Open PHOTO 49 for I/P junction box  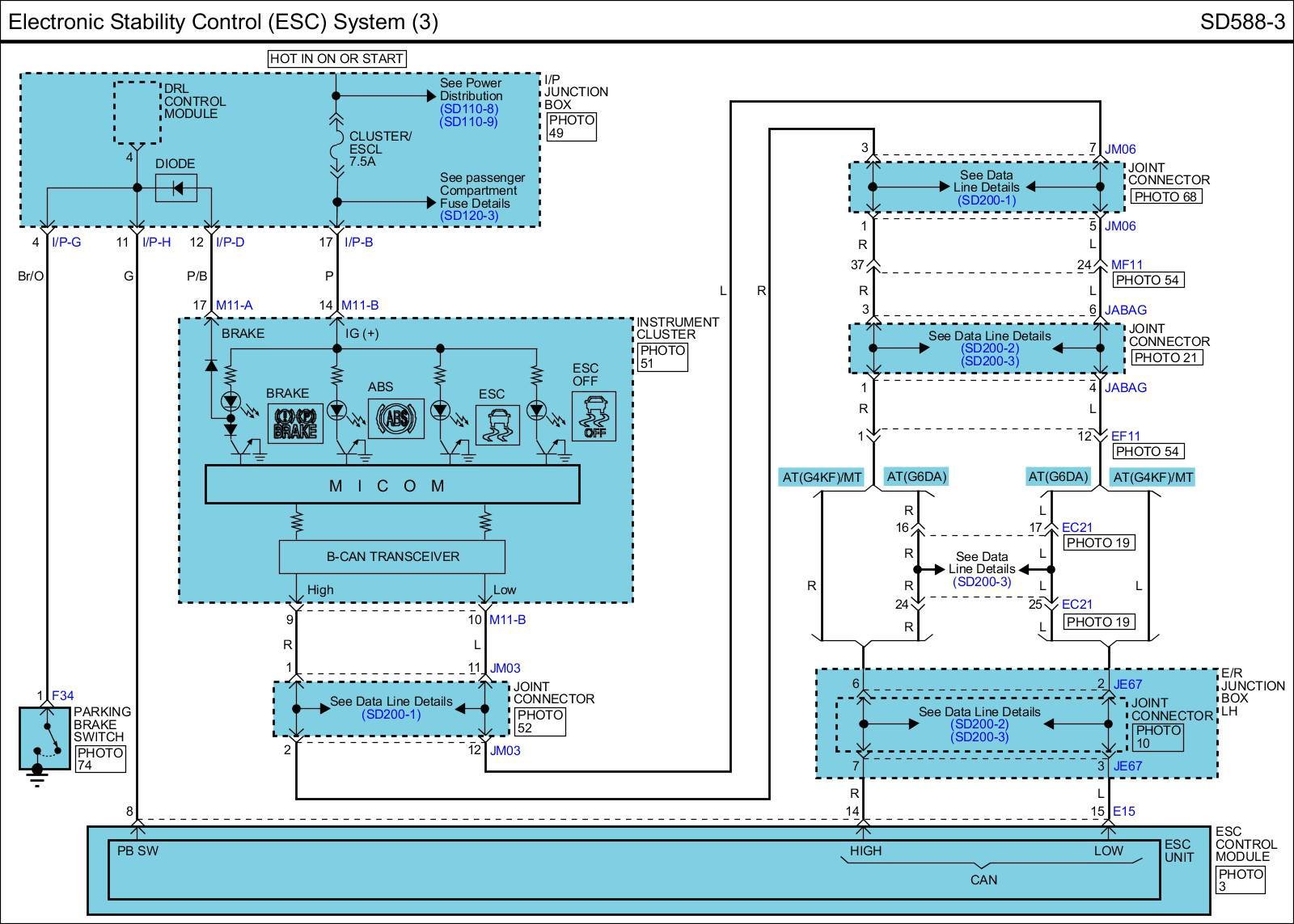point(571,127)
